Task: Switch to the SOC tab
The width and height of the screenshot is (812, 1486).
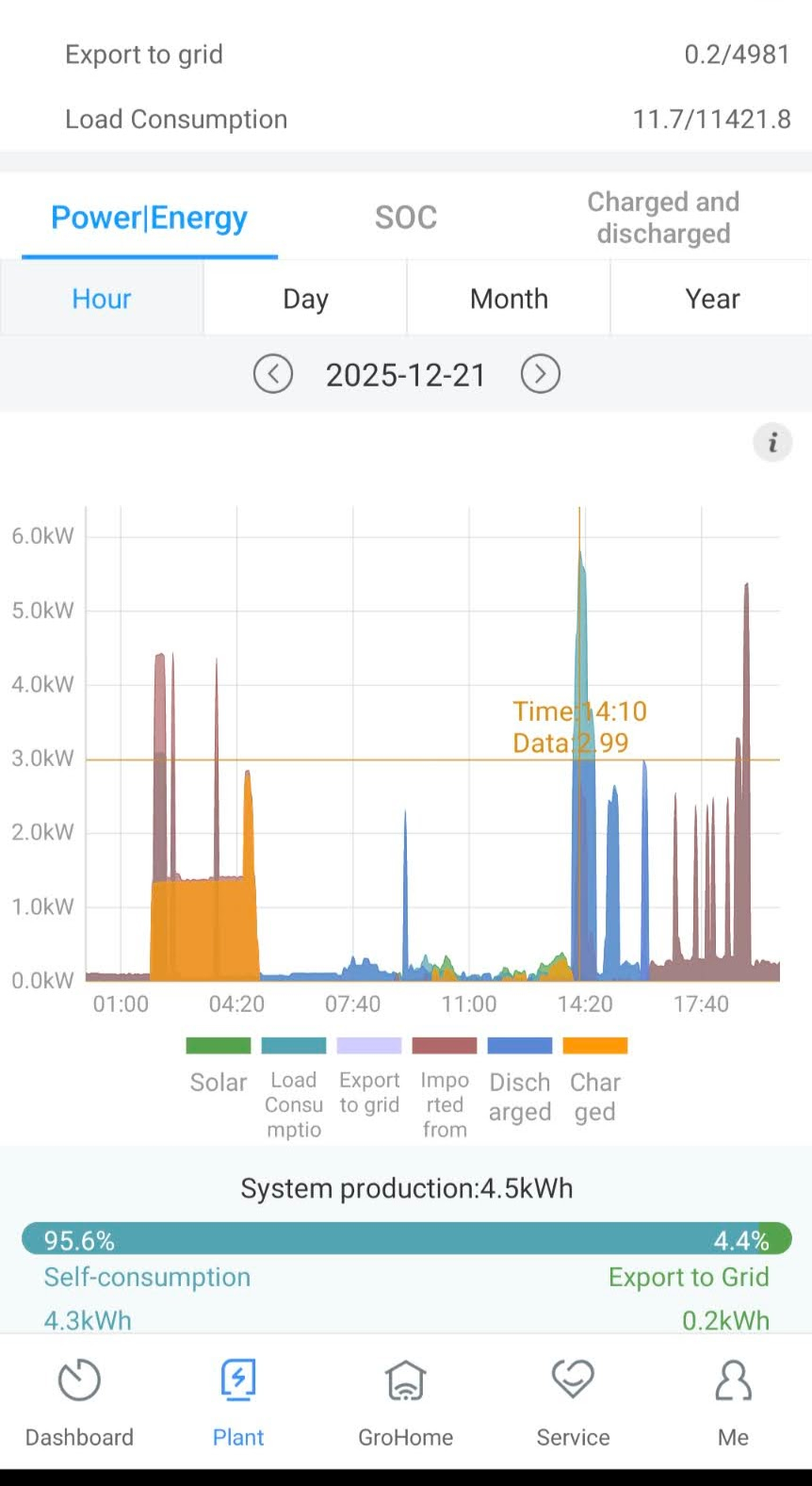Action: (x=406, y=218)
